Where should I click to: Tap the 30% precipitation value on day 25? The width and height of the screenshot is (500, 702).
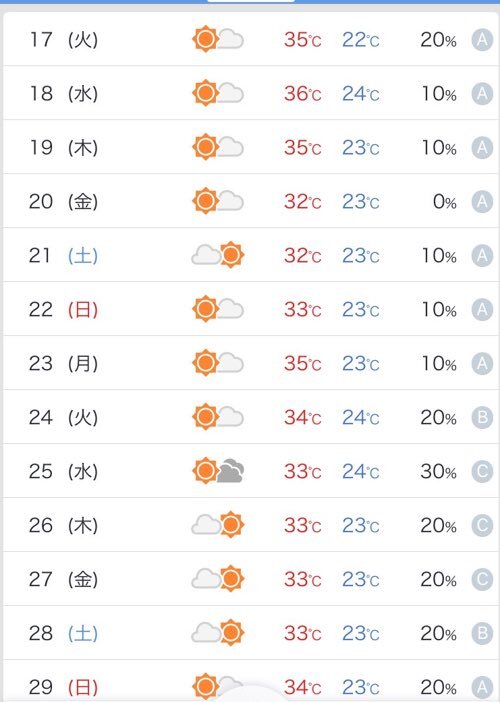438,471
